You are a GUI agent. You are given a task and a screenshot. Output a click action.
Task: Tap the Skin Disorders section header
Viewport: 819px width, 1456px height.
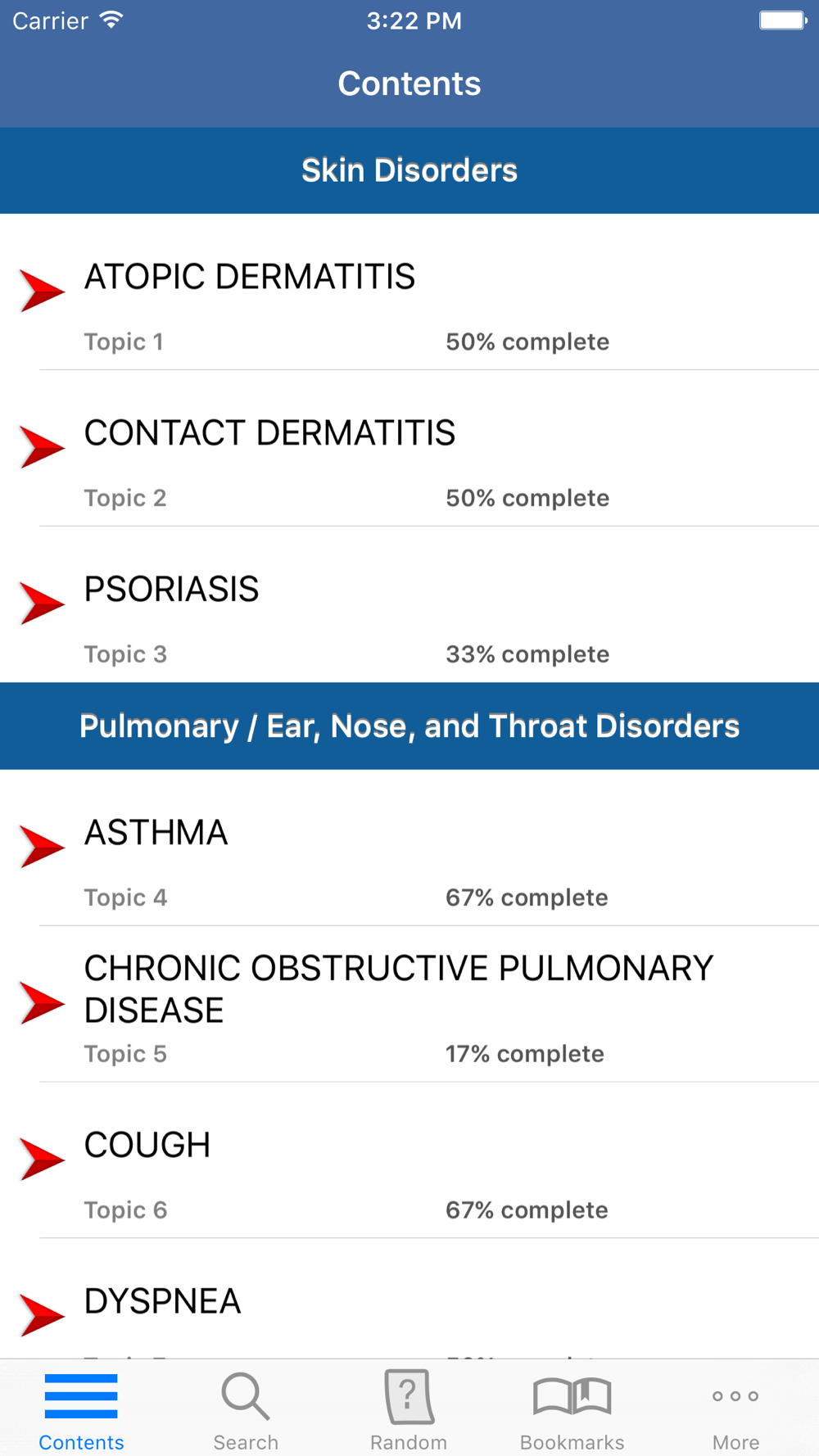click(x=409, y=170)
